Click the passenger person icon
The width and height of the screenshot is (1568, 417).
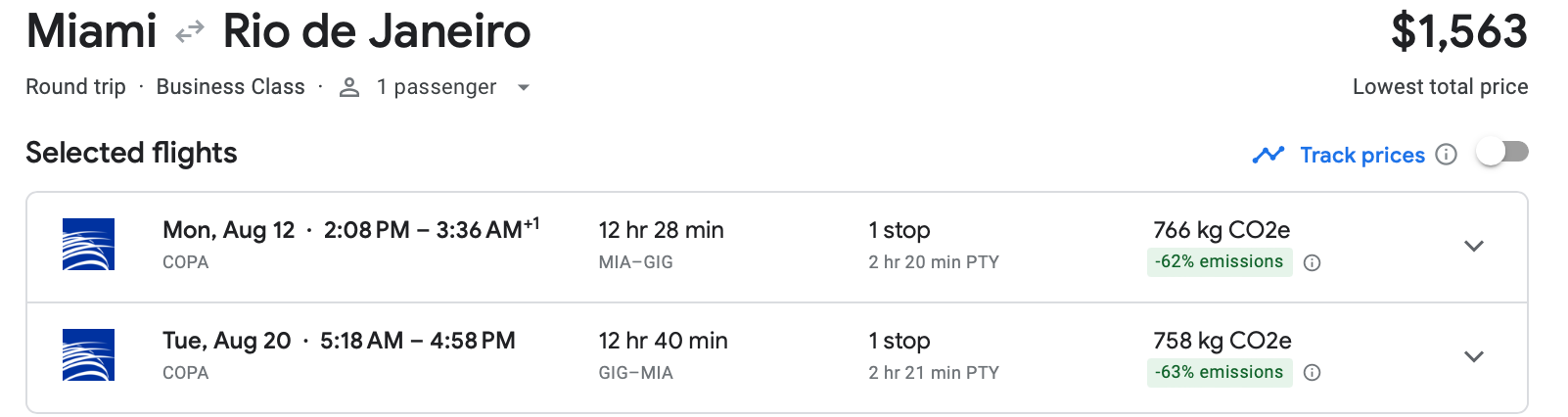349,87
